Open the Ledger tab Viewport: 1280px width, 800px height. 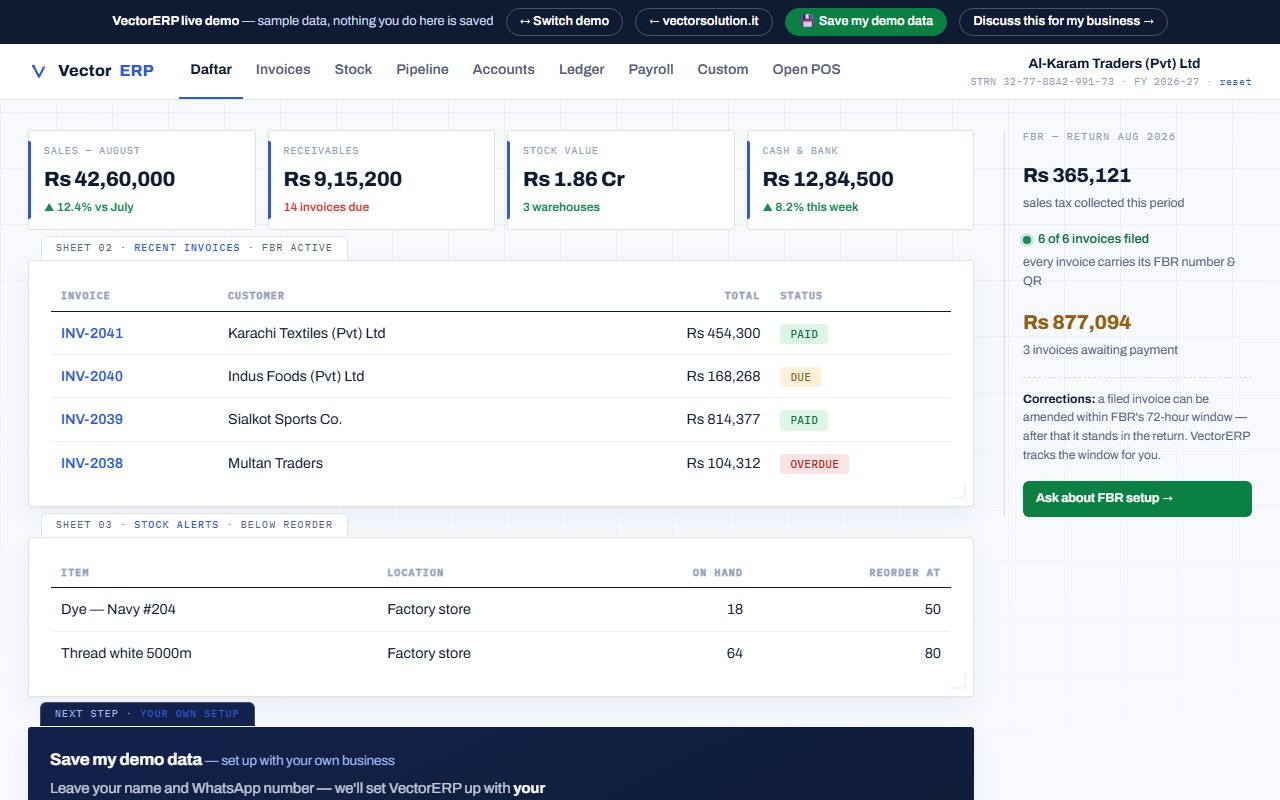coord(582,69)
